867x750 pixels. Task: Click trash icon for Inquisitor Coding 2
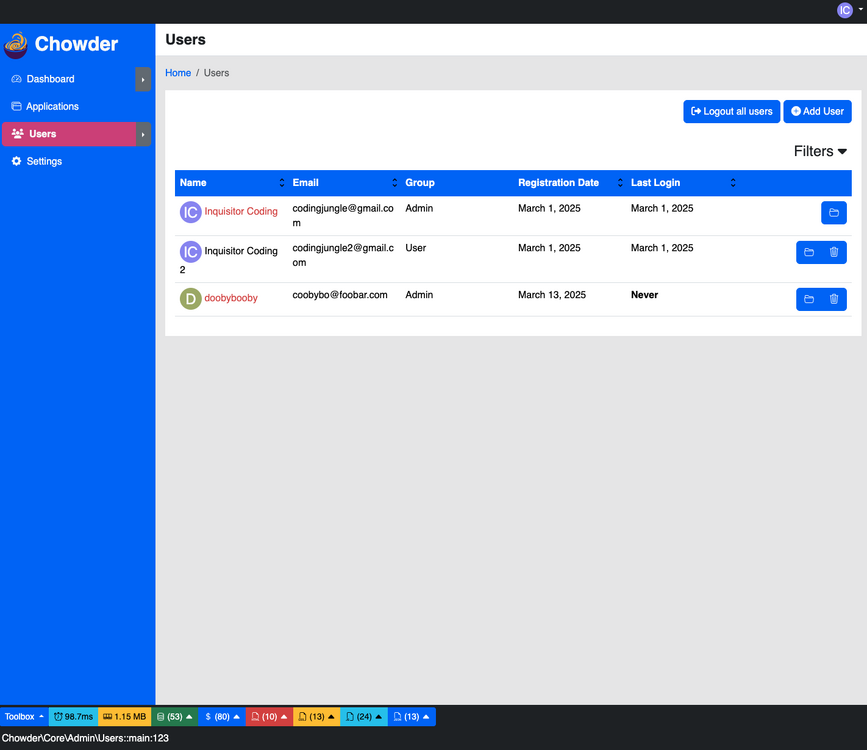[834, 252]
